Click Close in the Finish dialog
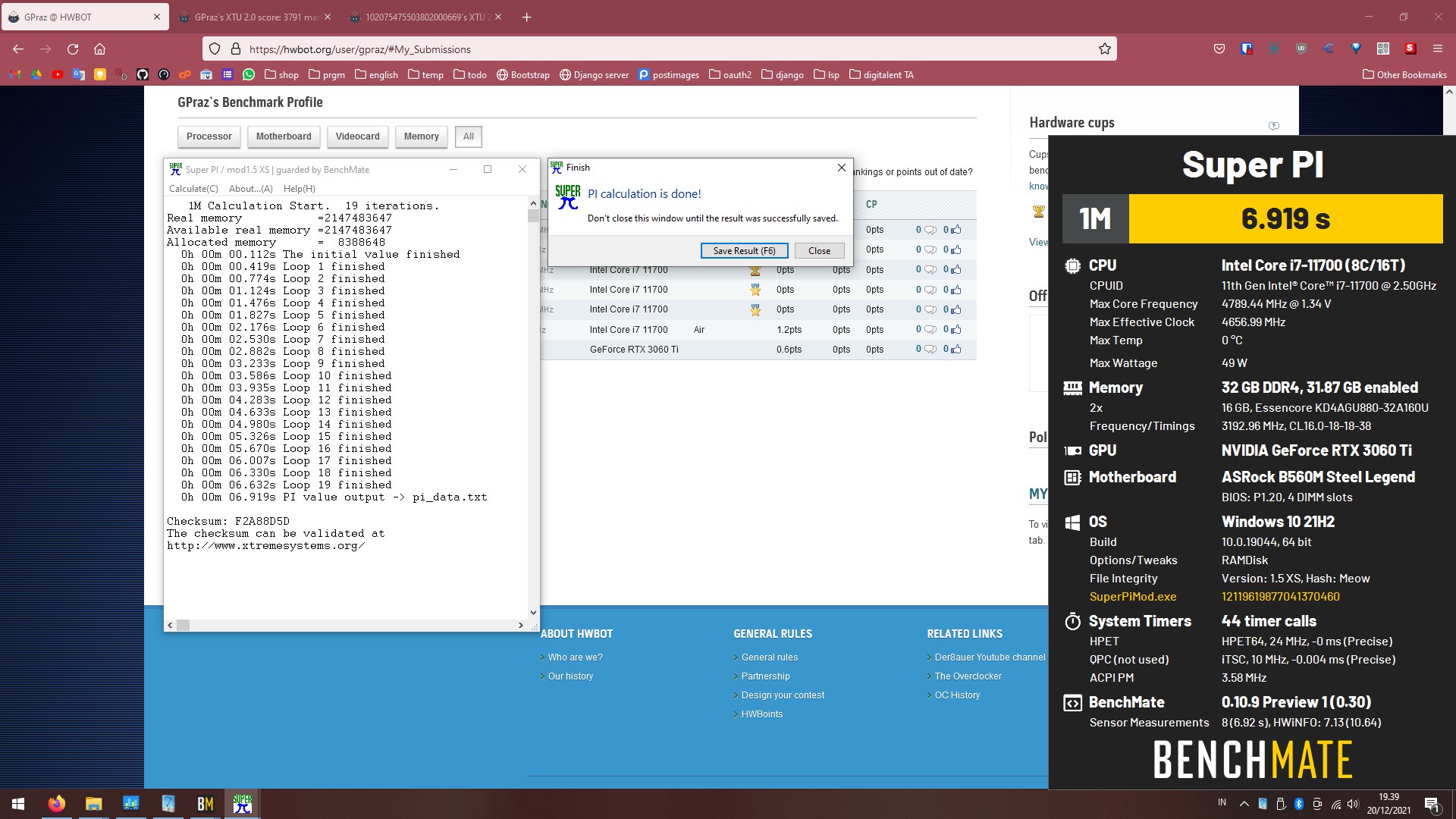1456x819 pixels. pyautogui.click(x=819, y=251)
